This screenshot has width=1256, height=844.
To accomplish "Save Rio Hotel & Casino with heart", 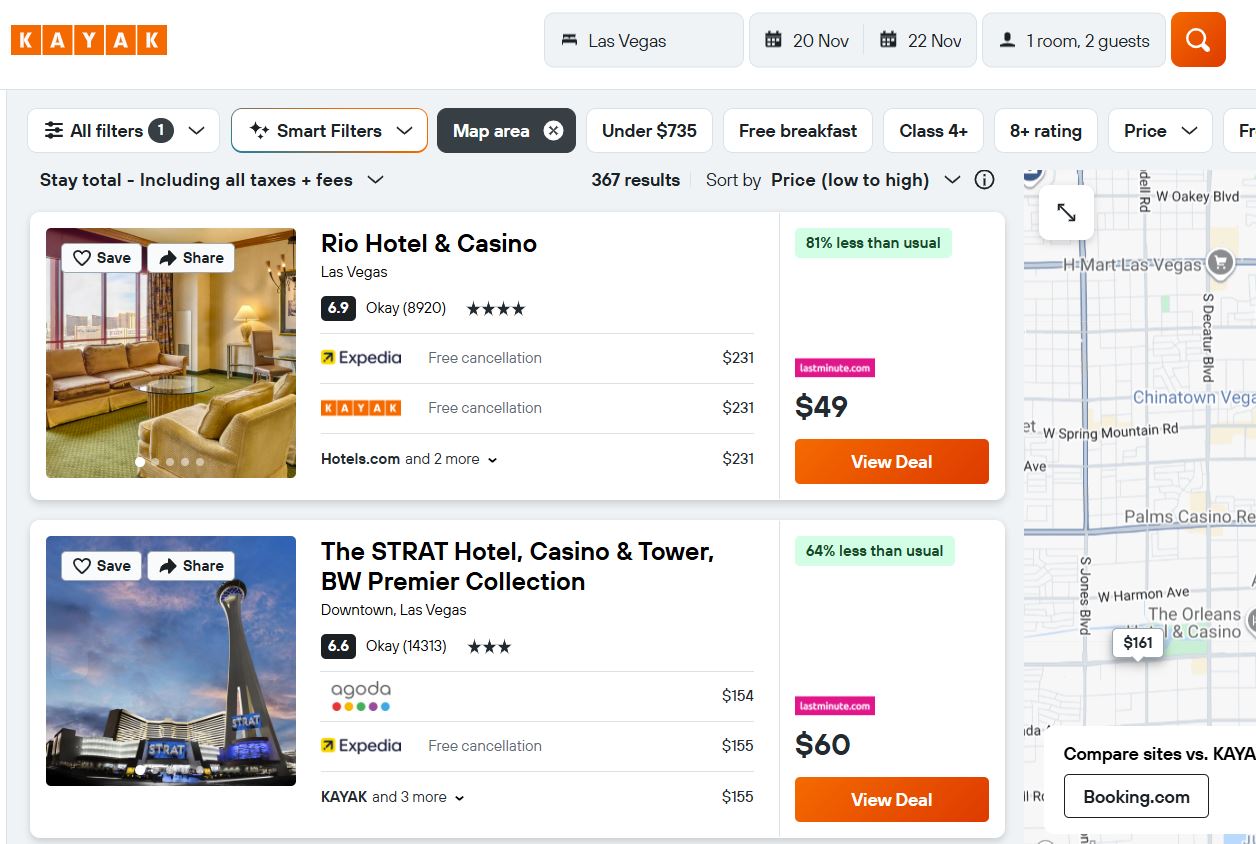I will coord(101,258).
